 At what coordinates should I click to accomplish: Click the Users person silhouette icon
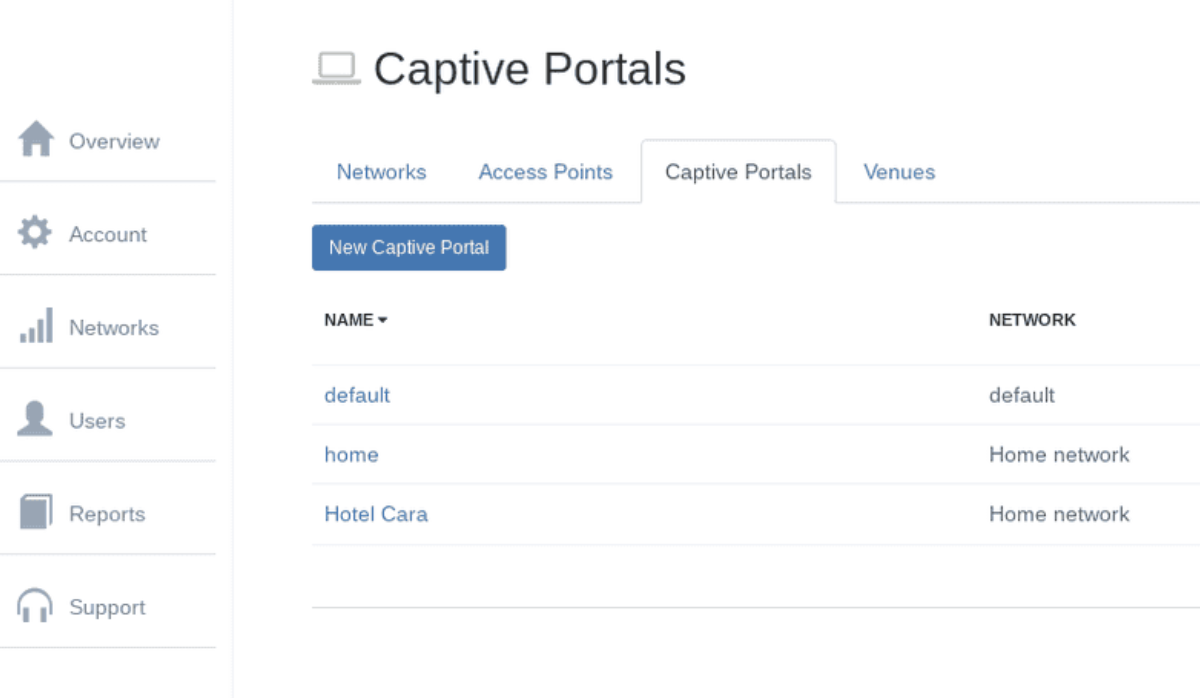(x=35, y=419)
